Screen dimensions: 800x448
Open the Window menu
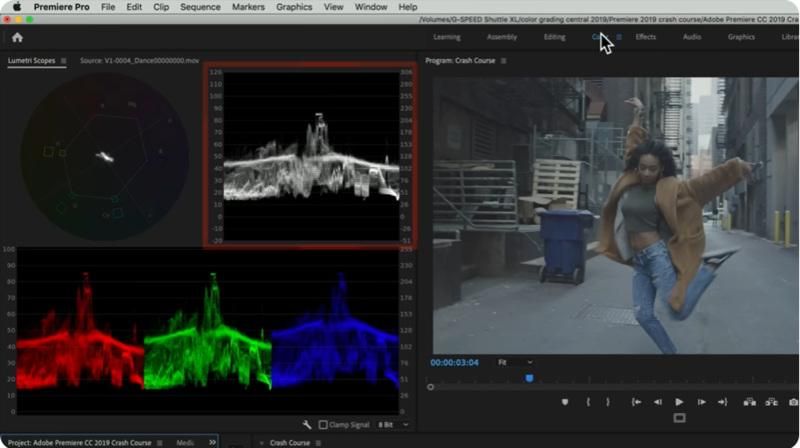(371, 7)
